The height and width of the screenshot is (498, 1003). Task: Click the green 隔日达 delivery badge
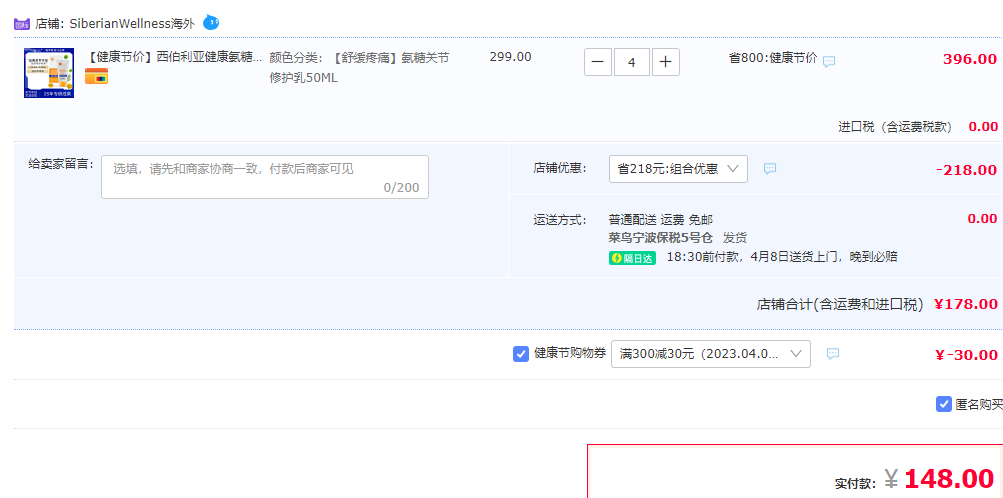coord(632,258)
